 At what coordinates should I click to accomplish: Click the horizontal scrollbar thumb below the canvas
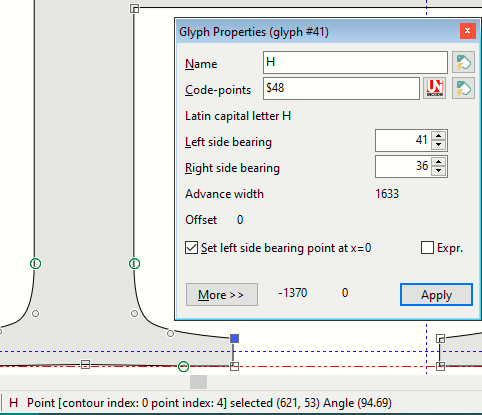(198, 382)
